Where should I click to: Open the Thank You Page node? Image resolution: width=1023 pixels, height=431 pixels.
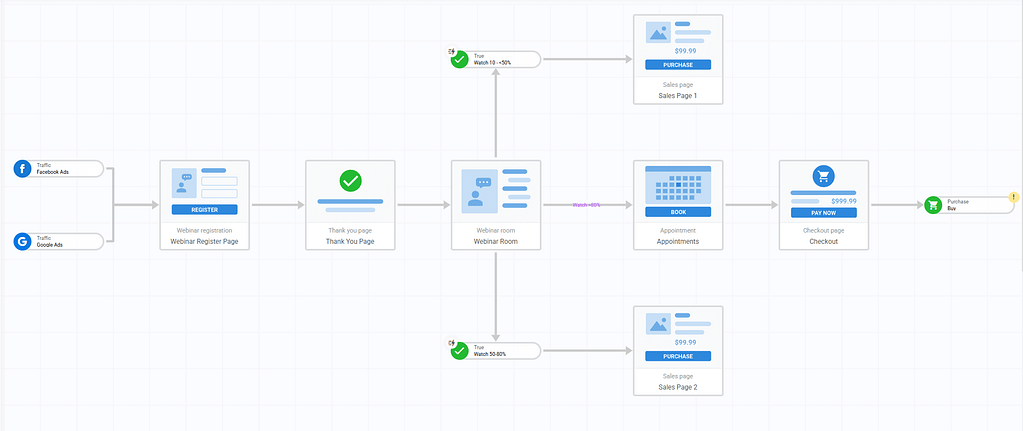(350, 205)
